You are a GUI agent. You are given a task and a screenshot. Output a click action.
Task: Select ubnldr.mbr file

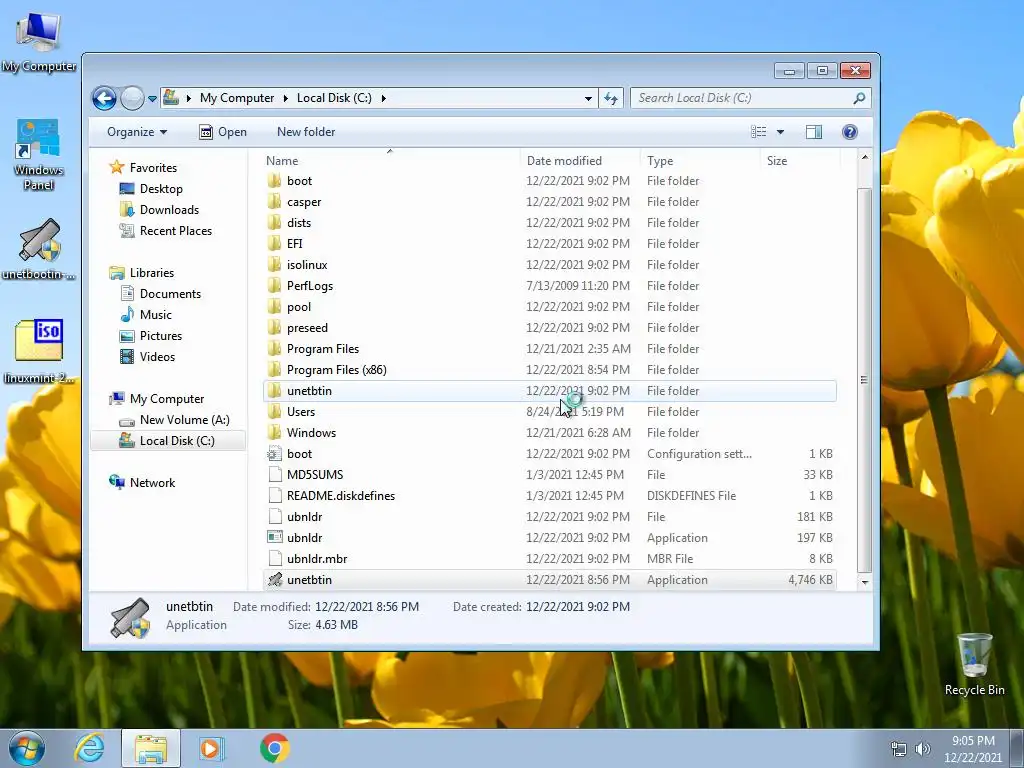[317, 558]
